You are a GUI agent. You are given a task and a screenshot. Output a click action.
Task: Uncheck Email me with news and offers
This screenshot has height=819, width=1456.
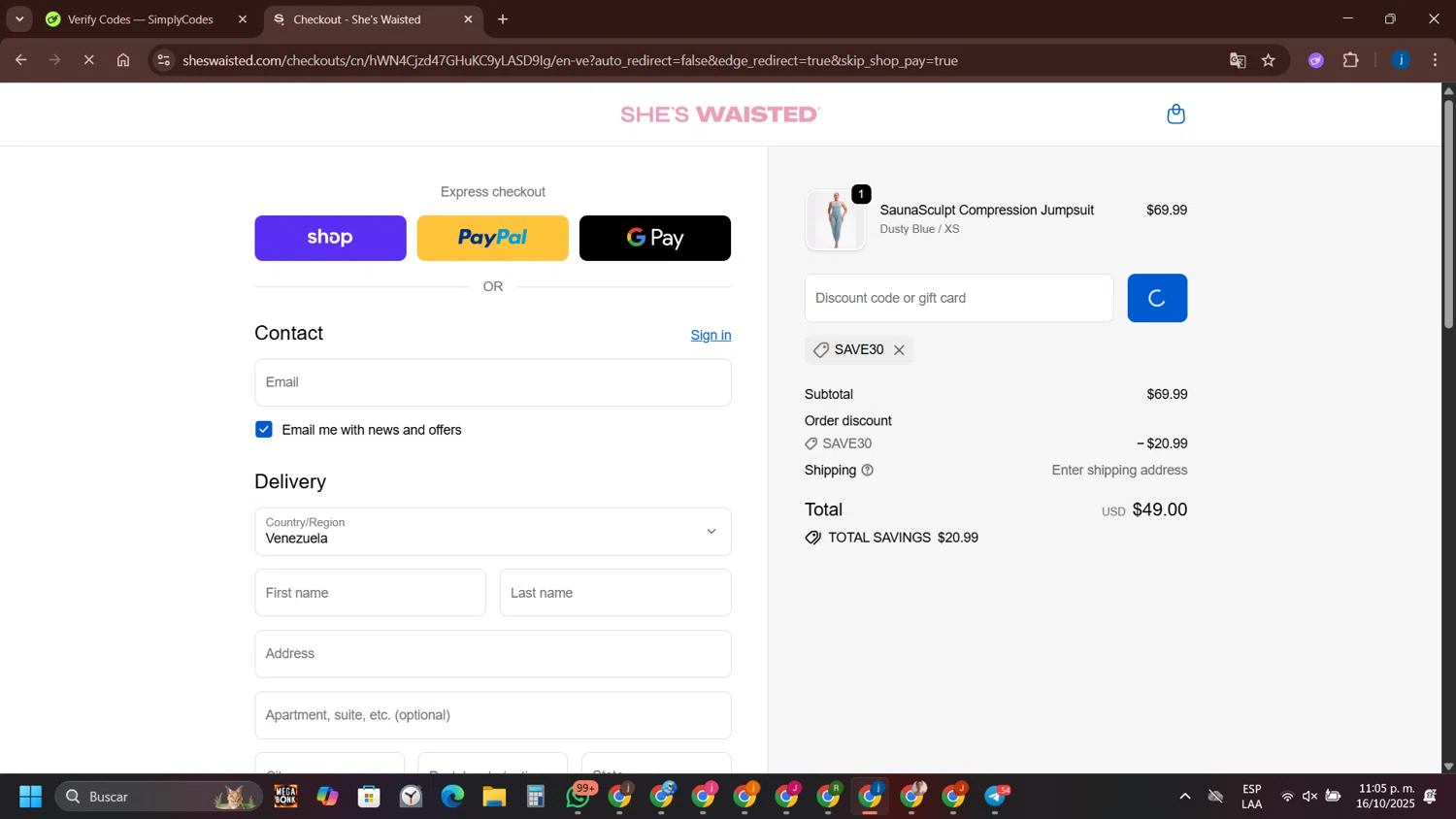point(264,430)
